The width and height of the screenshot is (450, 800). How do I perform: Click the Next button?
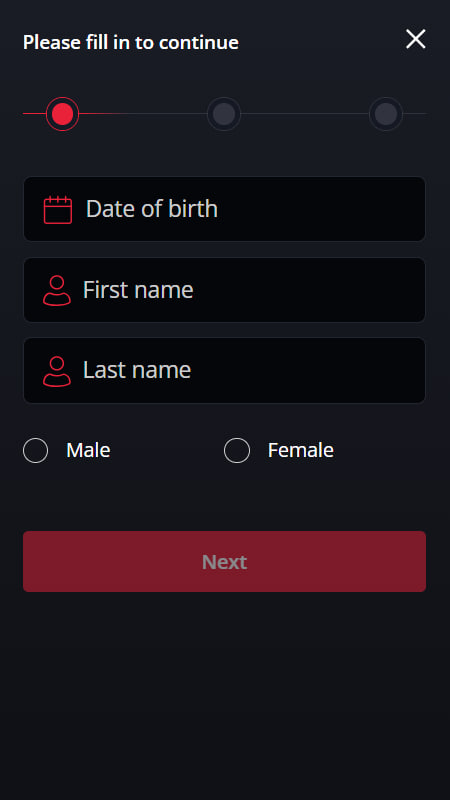click(224, 562)
